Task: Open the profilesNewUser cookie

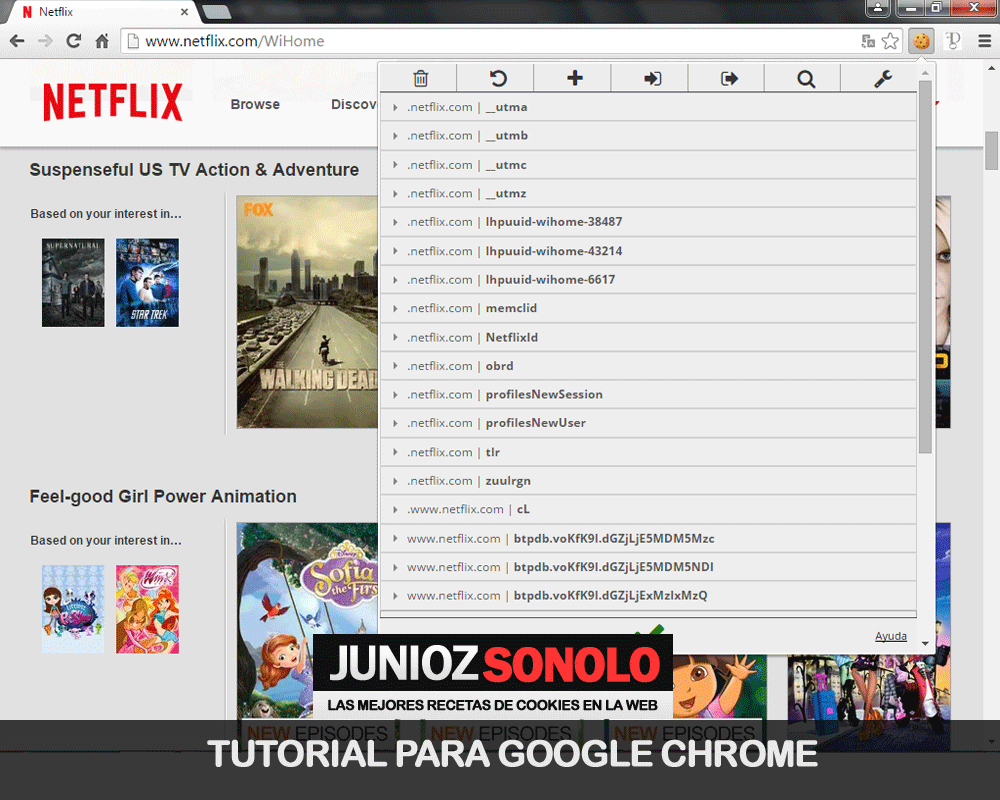Action: [649, 423]
